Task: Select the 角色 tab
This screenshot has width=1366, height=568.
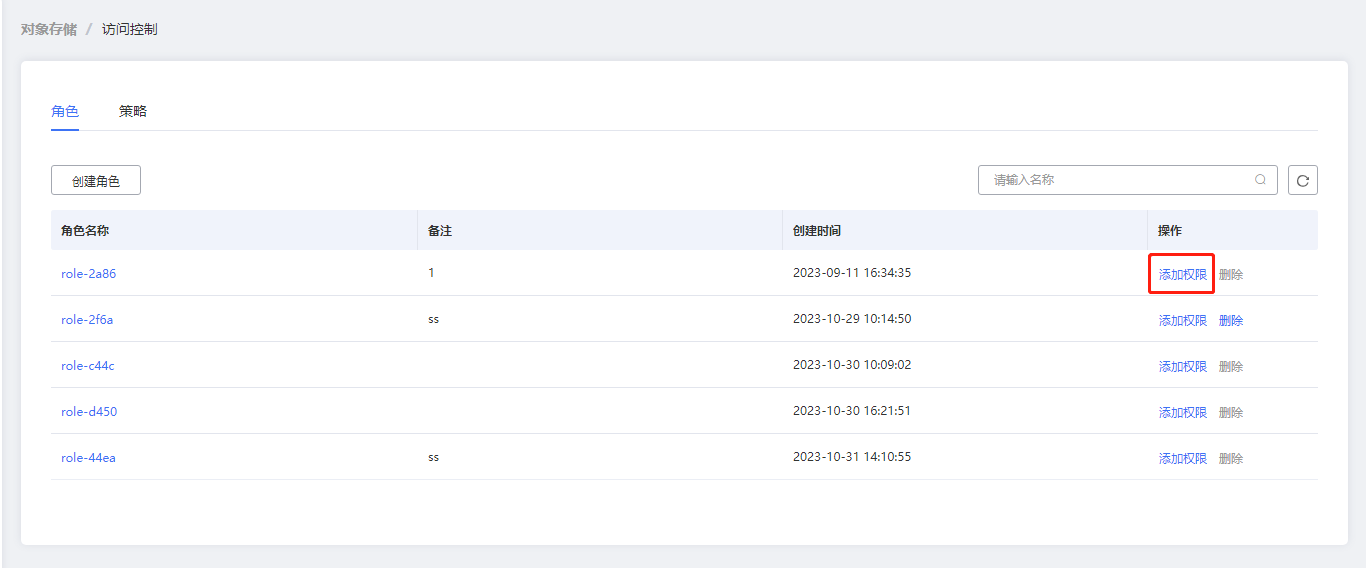Action: [x=65, y=111]
